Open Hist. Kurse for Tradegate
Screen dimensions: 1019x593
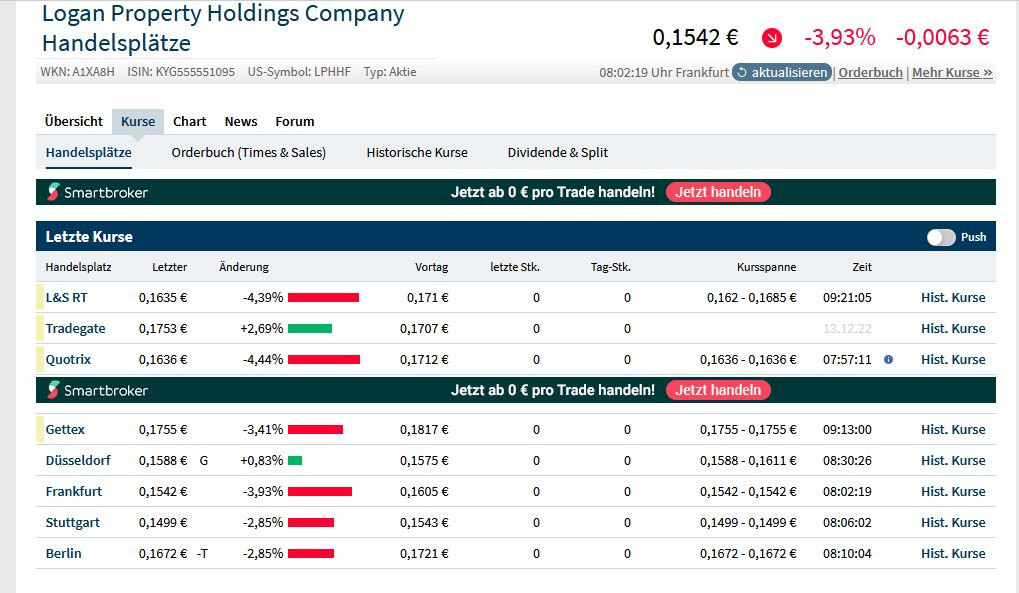click(x=953, y=328)
